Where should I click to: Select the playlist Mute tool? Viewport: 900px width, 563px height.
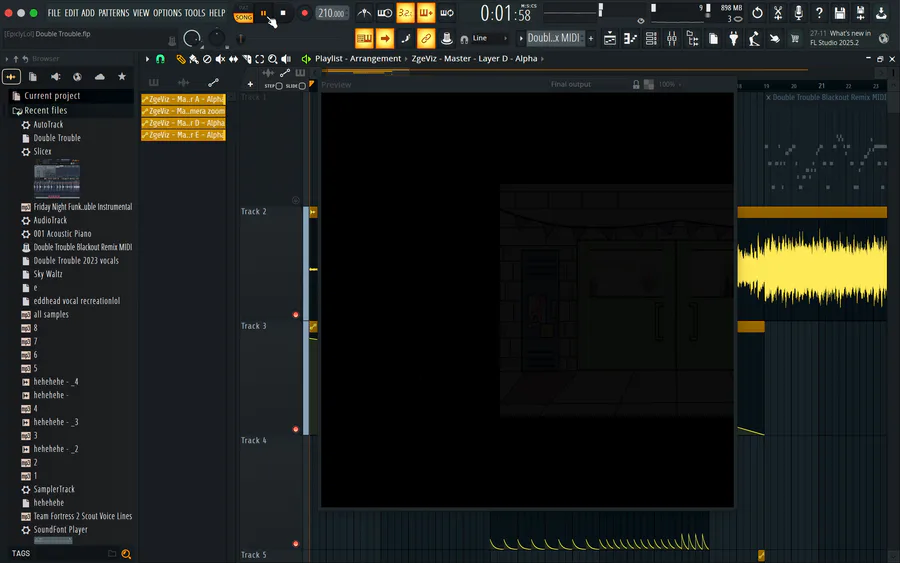(x=220, y=59)
